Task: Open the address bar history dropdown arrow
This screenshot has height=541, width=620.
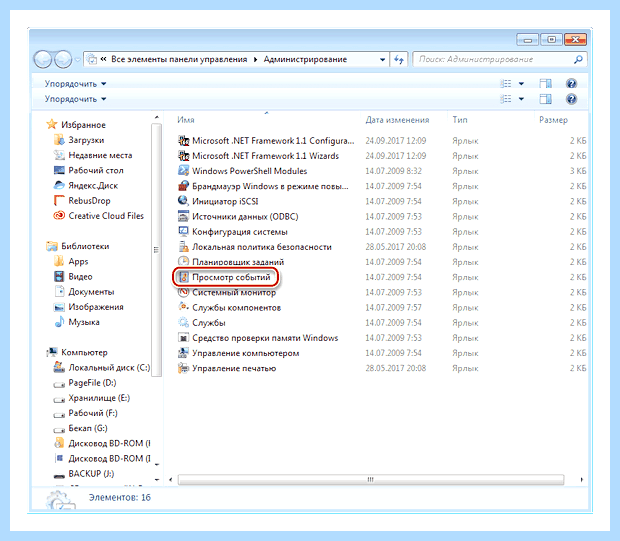Action: (382, 60)
